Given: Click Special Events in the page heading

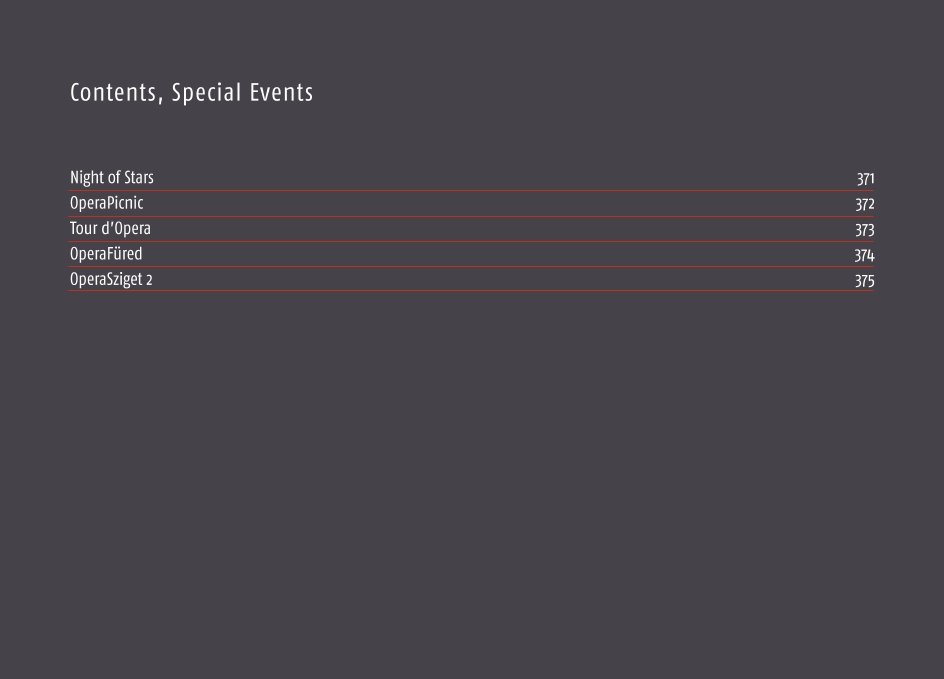Looking at the screenshot, I should coord(242,93).
